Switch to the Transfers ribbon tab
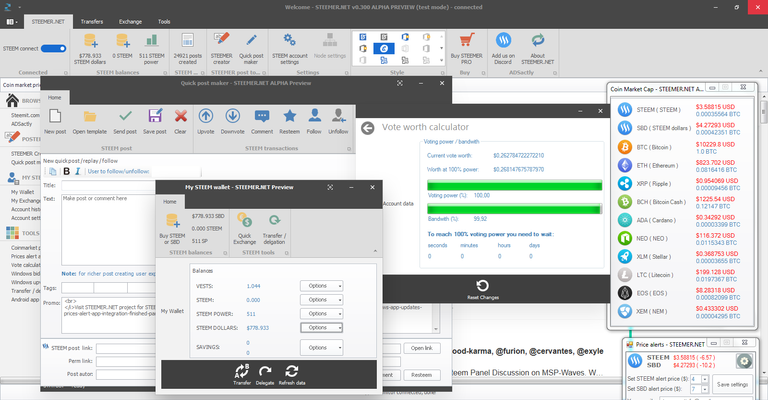Screen dimensions: 768x400 click(x=92, y=22)
